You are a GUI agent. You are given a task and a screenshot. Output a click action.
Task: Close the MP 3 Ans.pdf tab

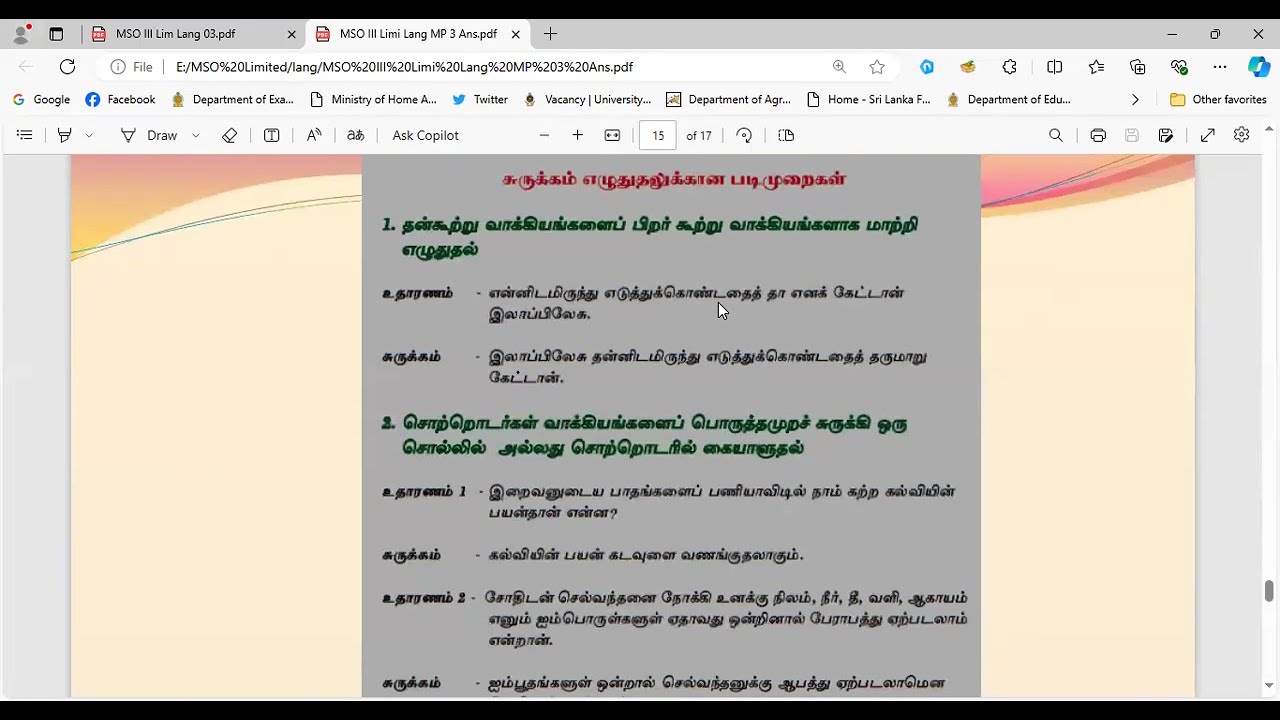coord(515,34)
